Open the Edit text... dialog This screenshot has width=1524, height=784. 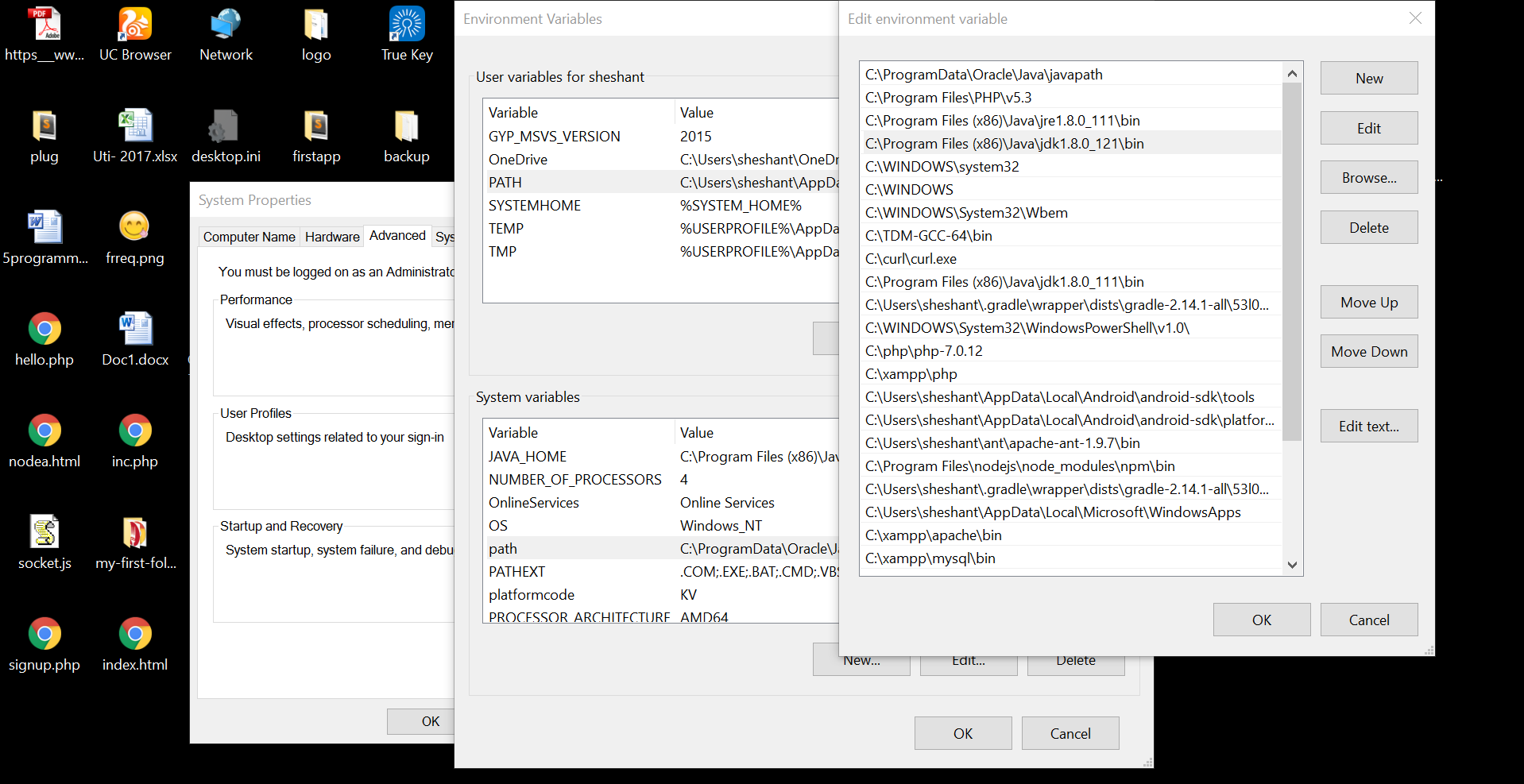1367,426
